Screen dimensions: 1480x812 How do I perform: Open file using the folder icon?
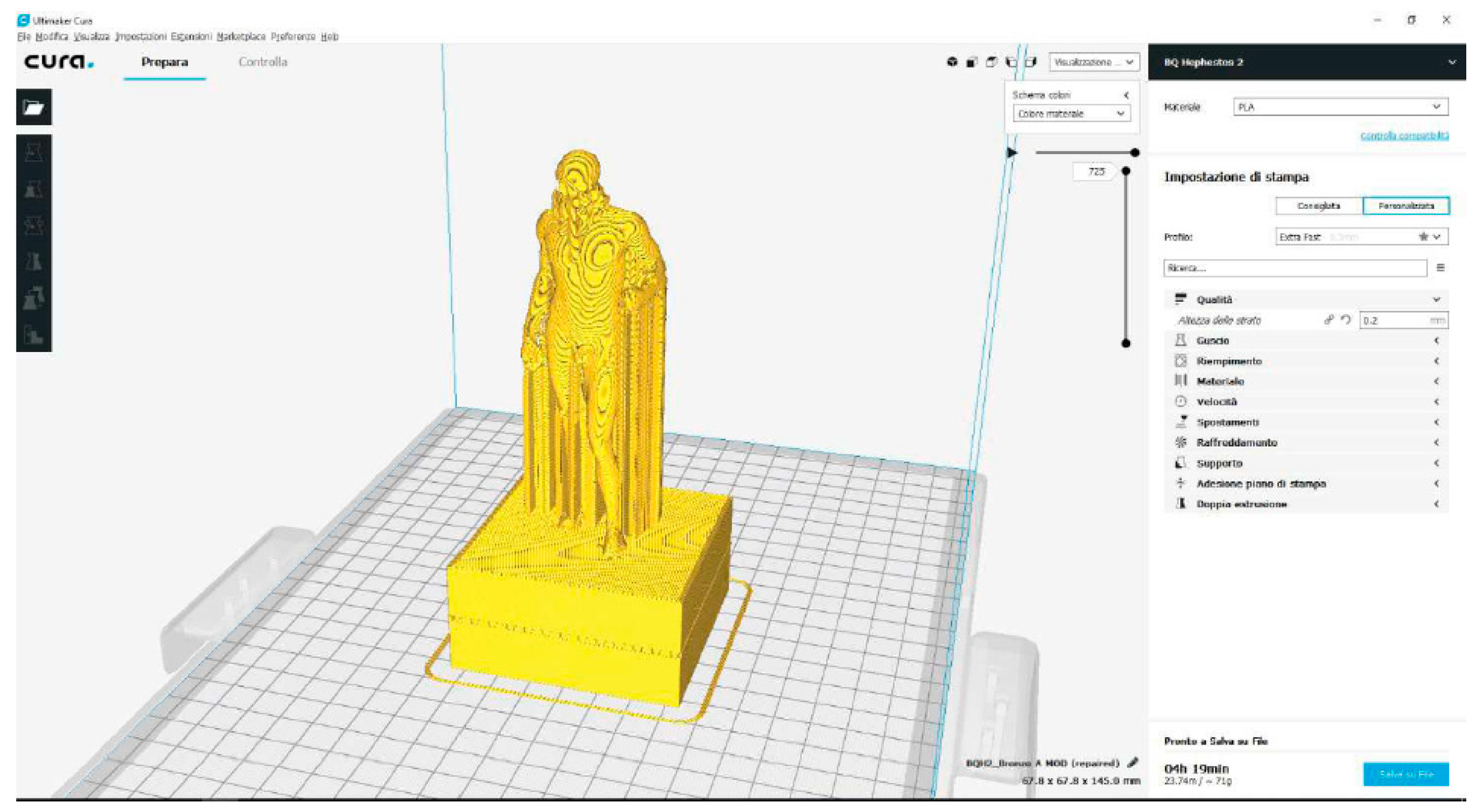tap(33, 108)
